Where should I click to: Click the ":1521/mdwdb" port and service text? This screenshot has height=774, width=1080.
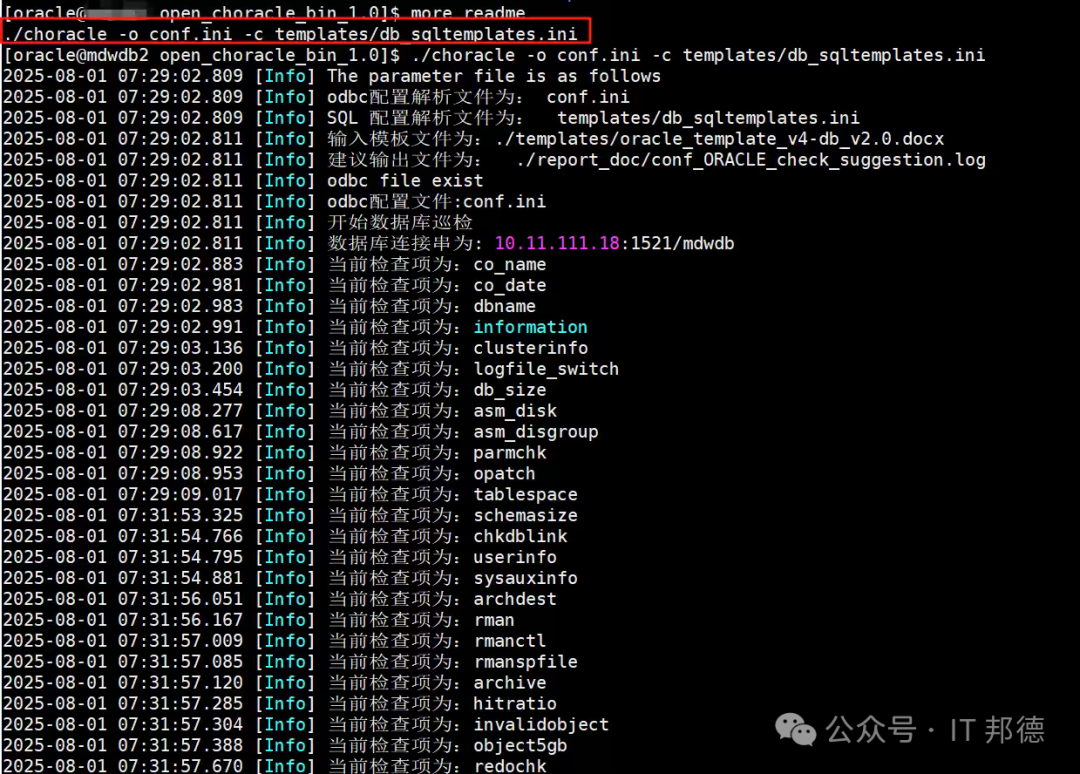click(x=677, y=243)
